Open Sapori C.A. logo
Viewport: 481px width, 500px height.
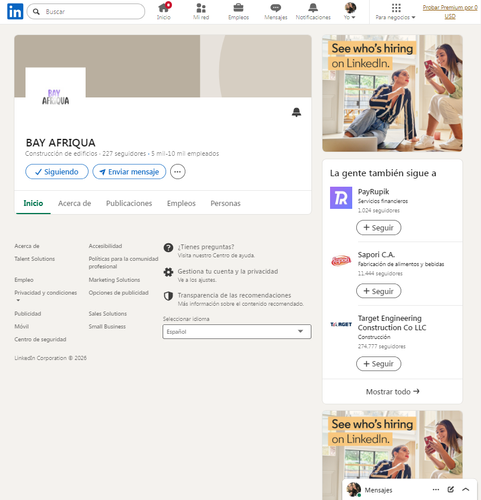(x=341, y=261)
